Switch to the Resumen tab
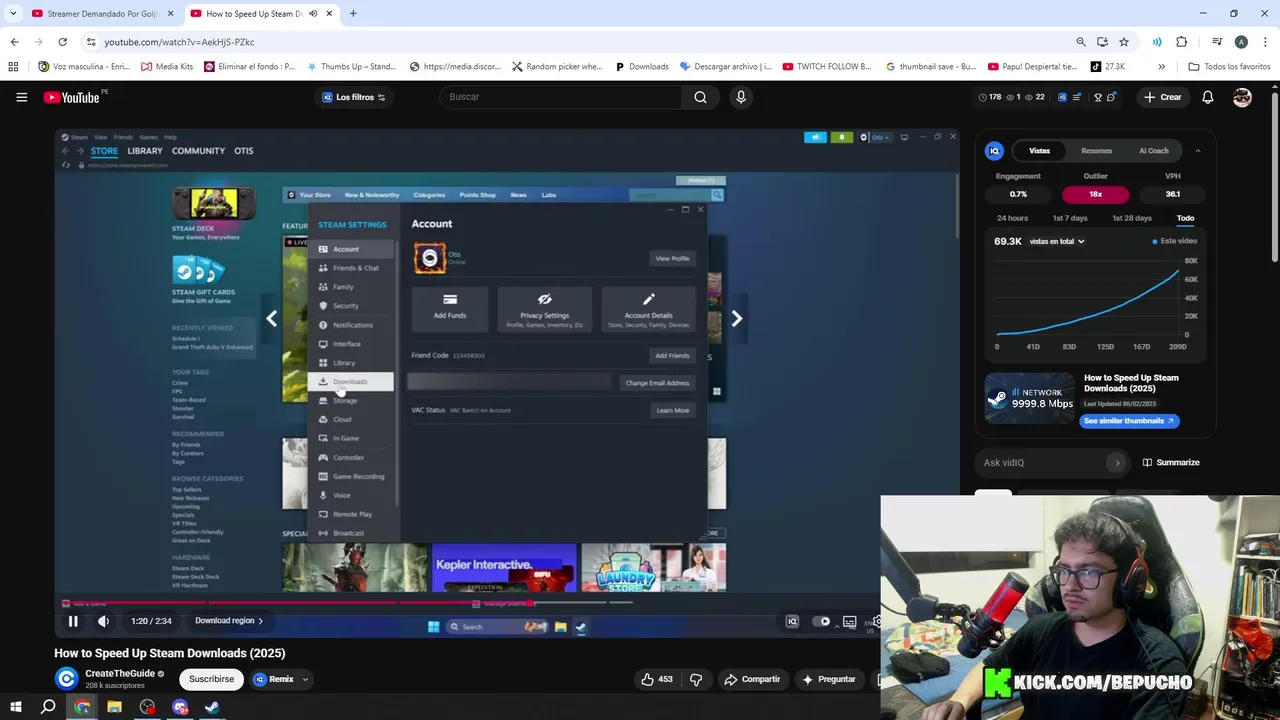1280x720 pixels. coord(1096,151)
